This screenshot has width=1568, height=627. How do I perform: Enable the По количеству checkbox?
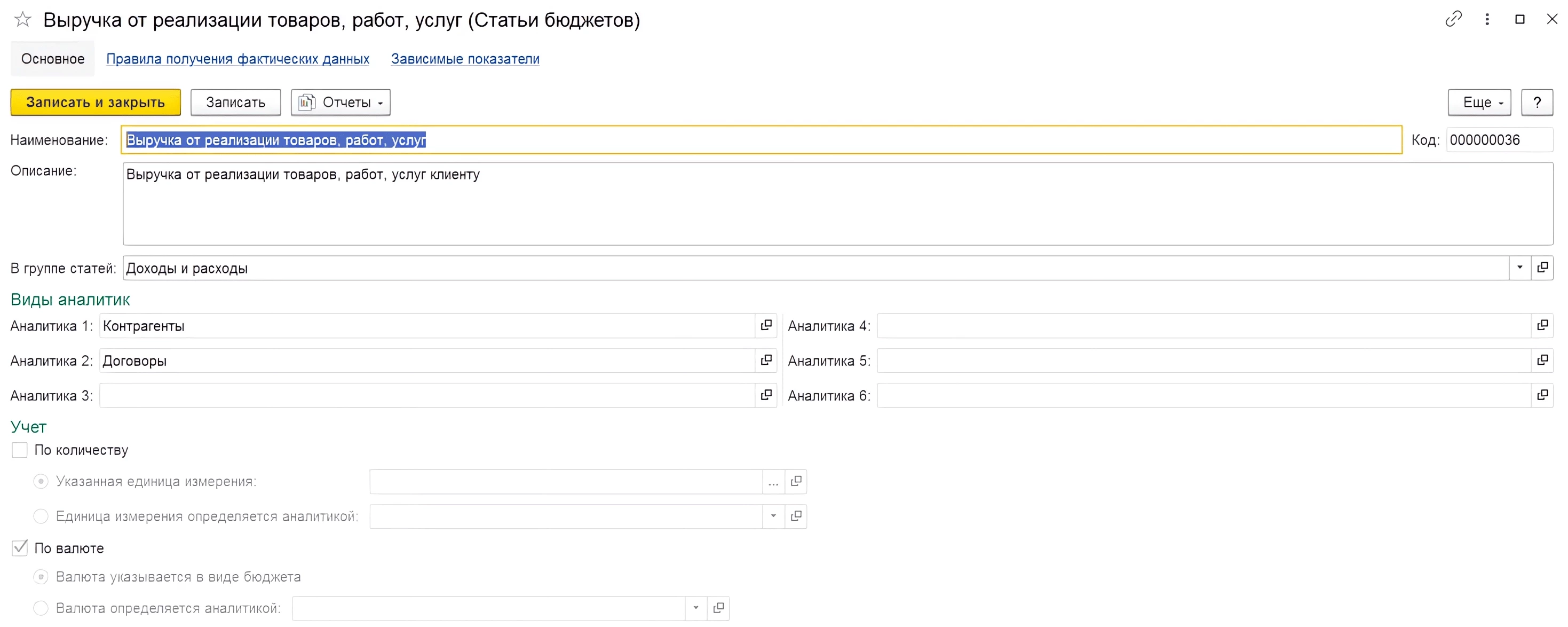coord(19,450)
